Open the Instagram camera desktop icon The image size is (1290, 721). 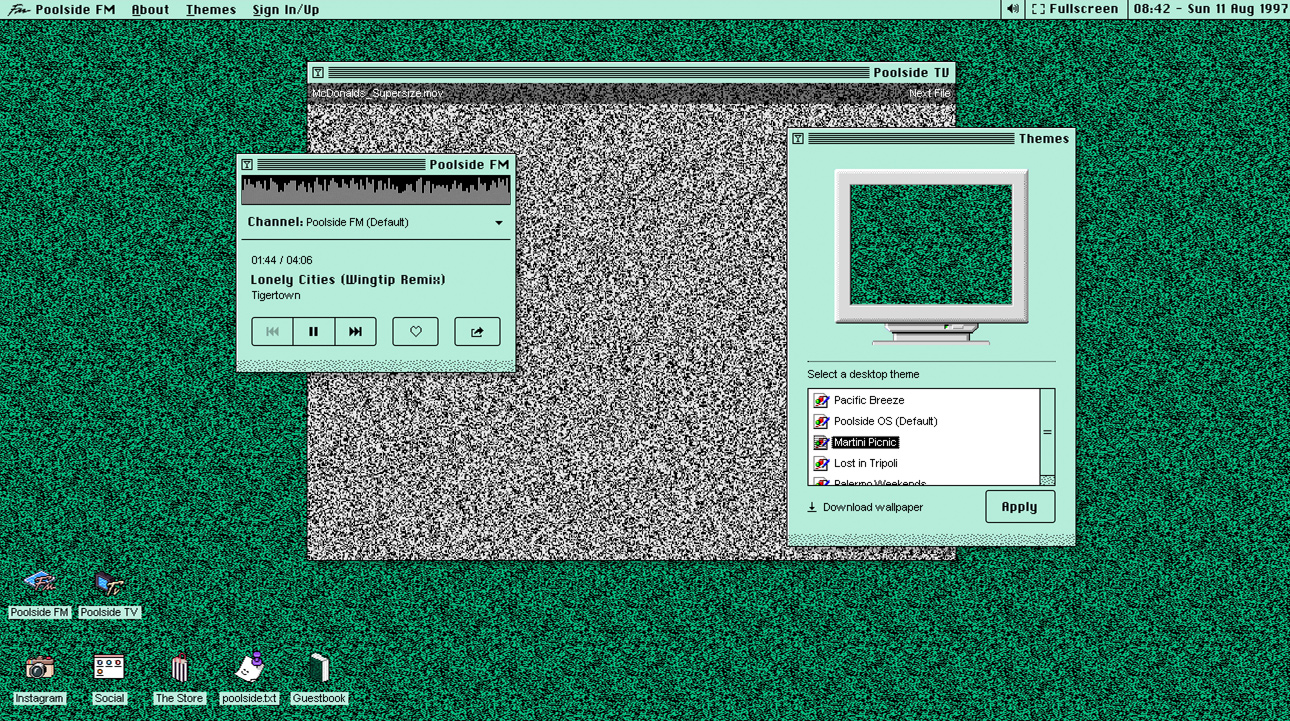(x=39, y=668)
